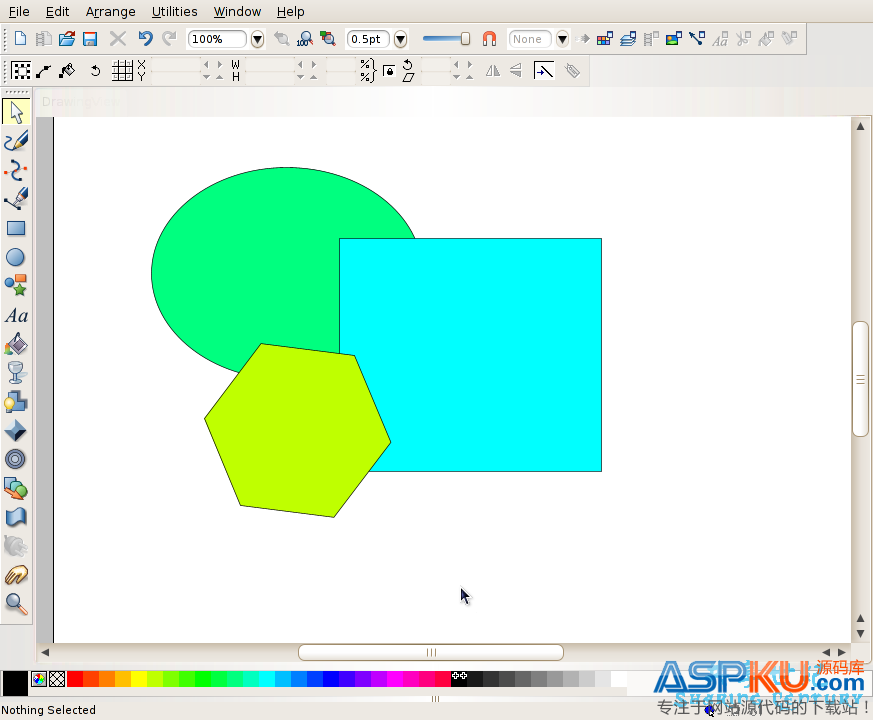This screenshot has height=720, width=873.
Task: Zoom to selected objects icon
Action: [x=328, y=38]
